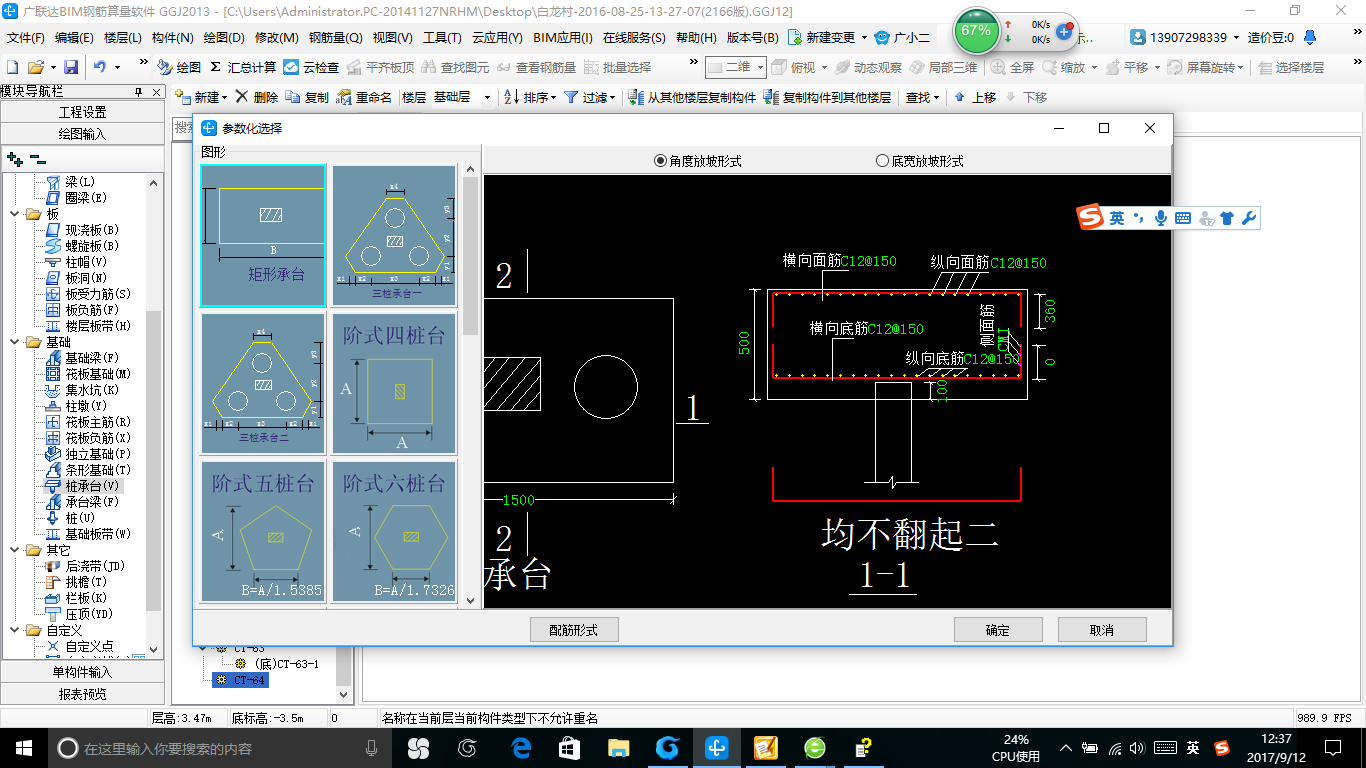Screen dimensions: 1366x768
Task: Click the new file icon in toolbar
Action: tap(13, 67)
